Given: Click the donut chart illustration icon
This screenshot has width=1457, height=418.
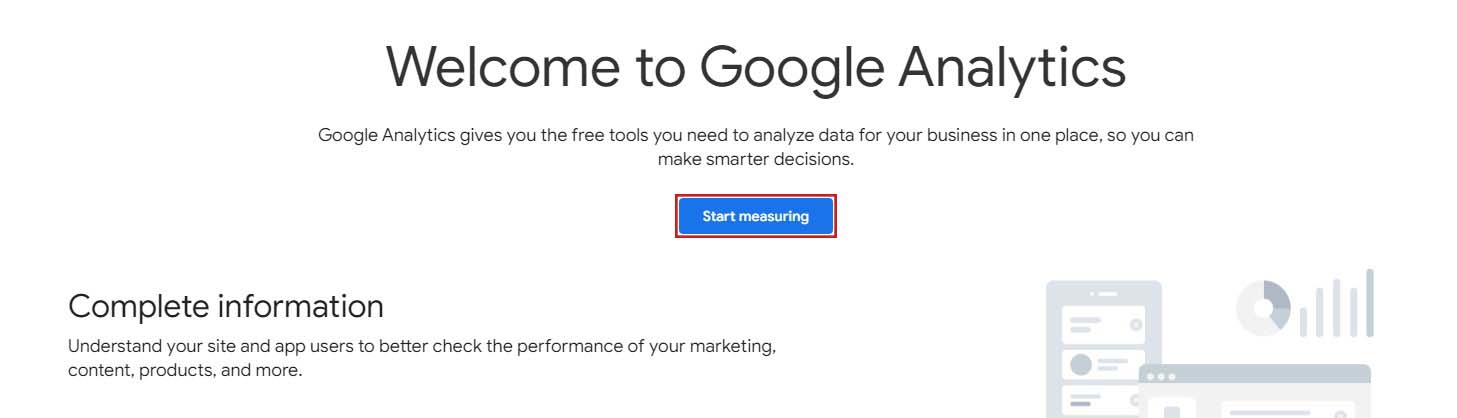Looking at the screenshot, I should click(1264, 307).
